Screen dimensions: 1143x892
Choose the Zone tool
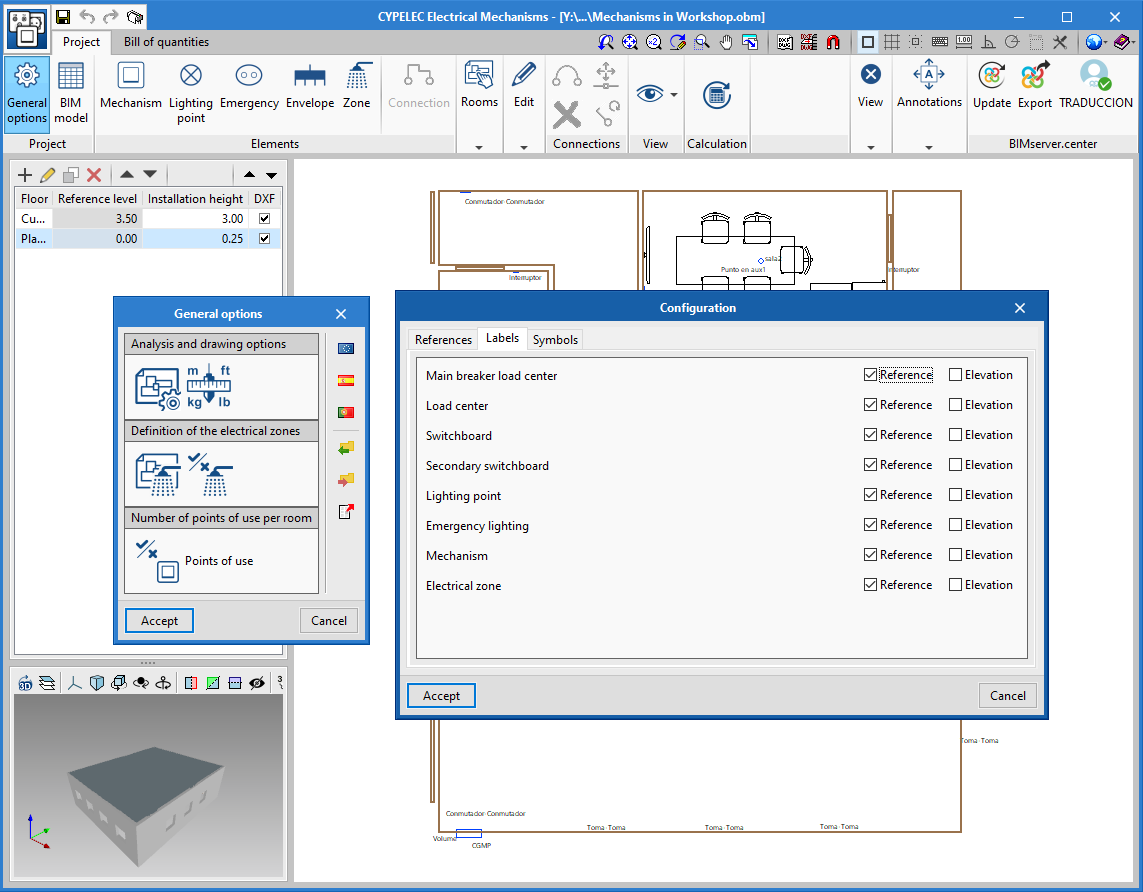coord(356,87)
